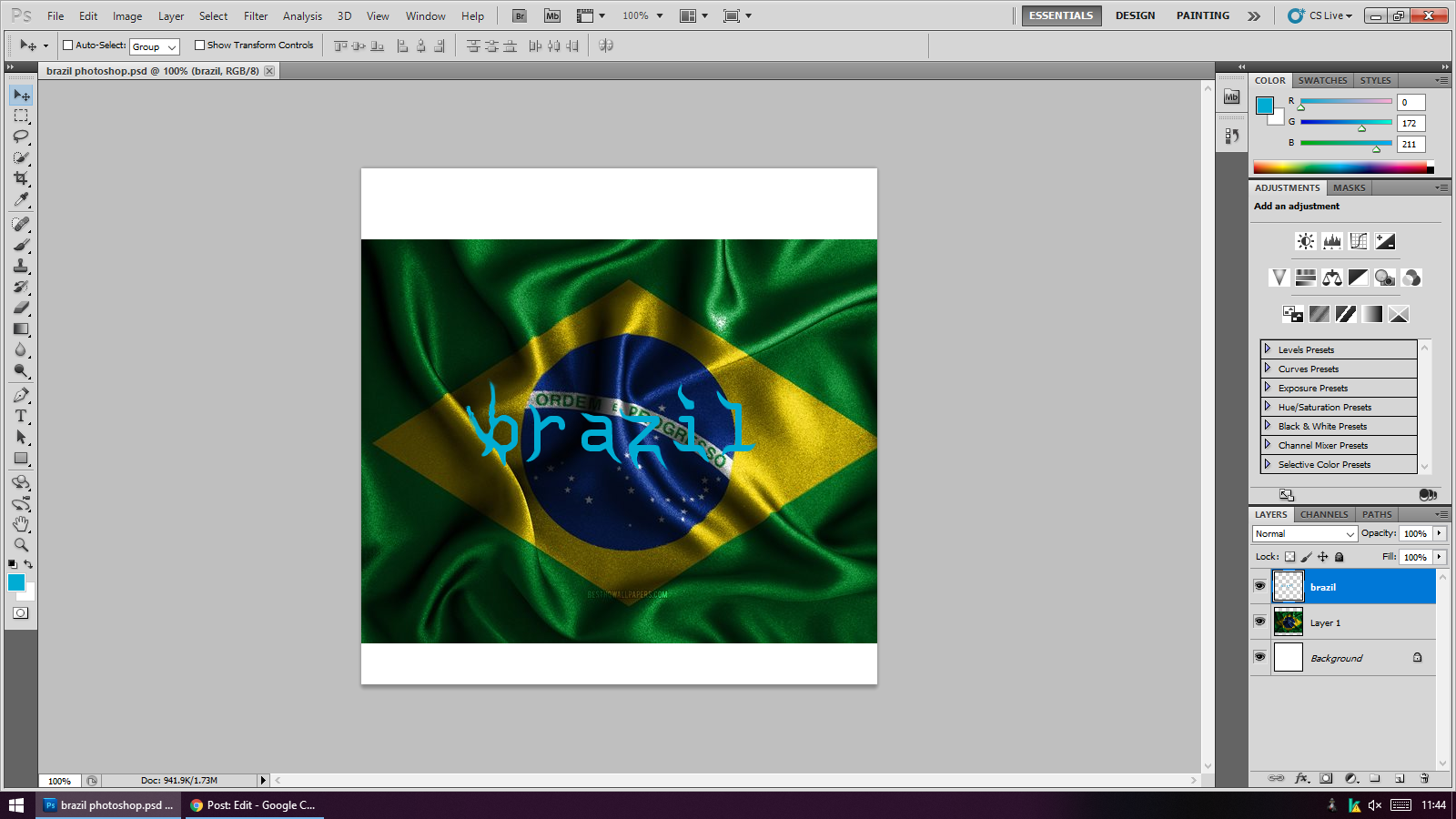The image size is (1456, 819).
Task: Switch to the Channels tab
Action: click(x=1324, y=514)
